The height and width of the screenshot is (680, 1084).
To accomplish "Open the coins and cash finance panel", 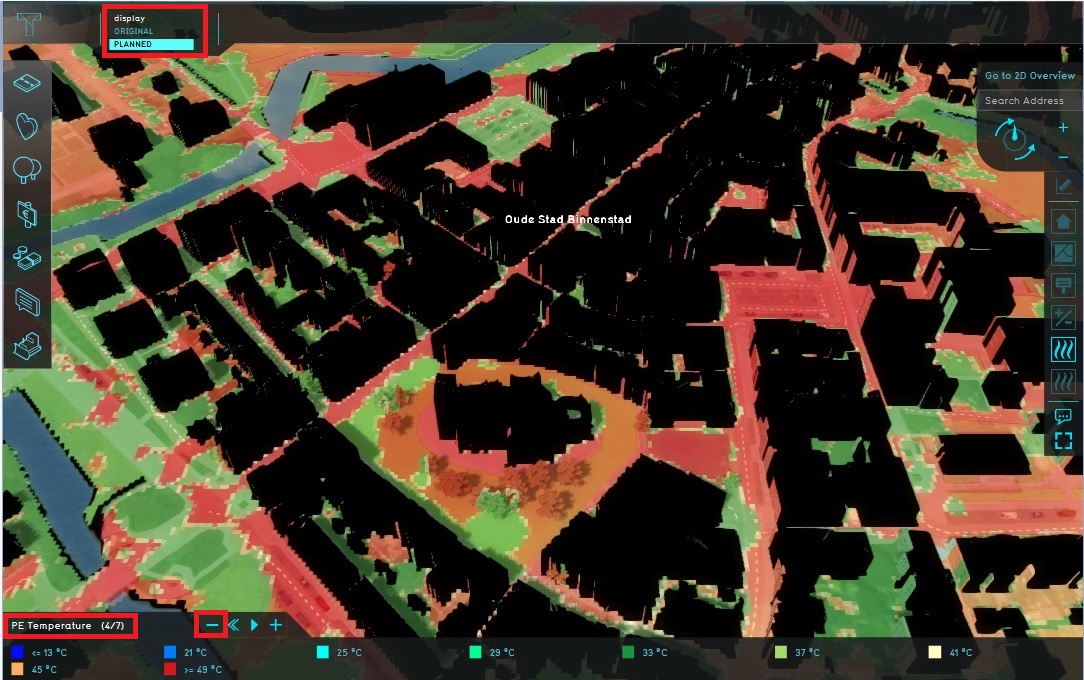I will 27,256.
